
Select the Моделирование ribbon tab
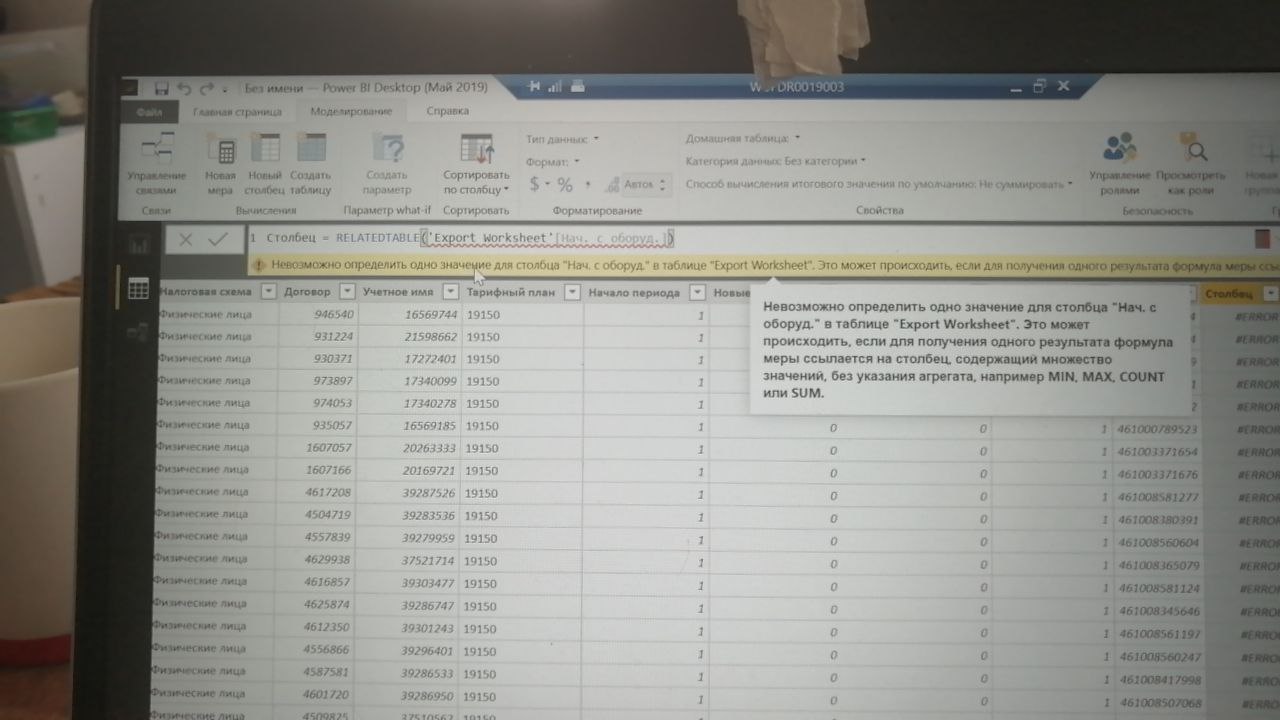click(x=351, y=112)
